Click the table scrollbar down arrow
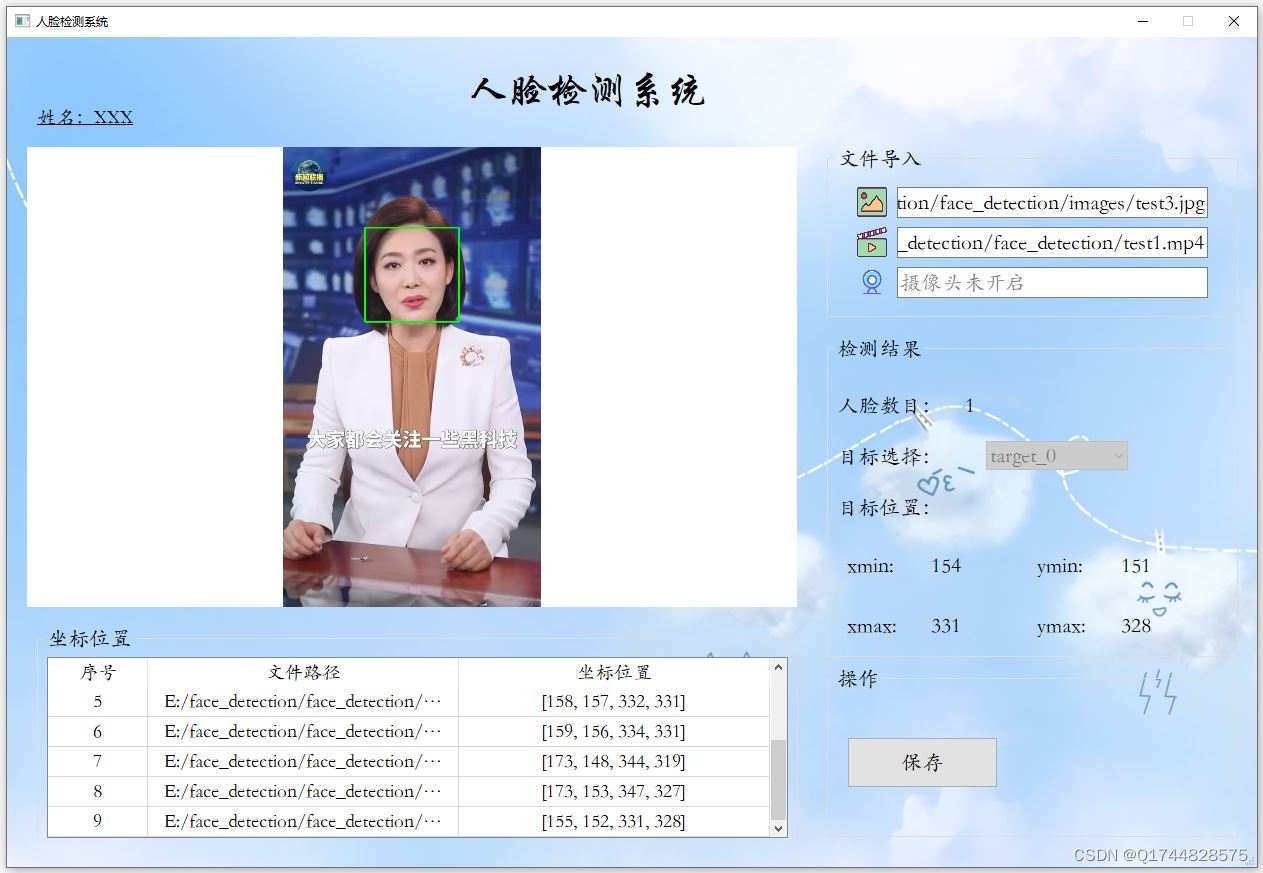This screenshot has height=873, width=1263. click(x=778, y=828)
